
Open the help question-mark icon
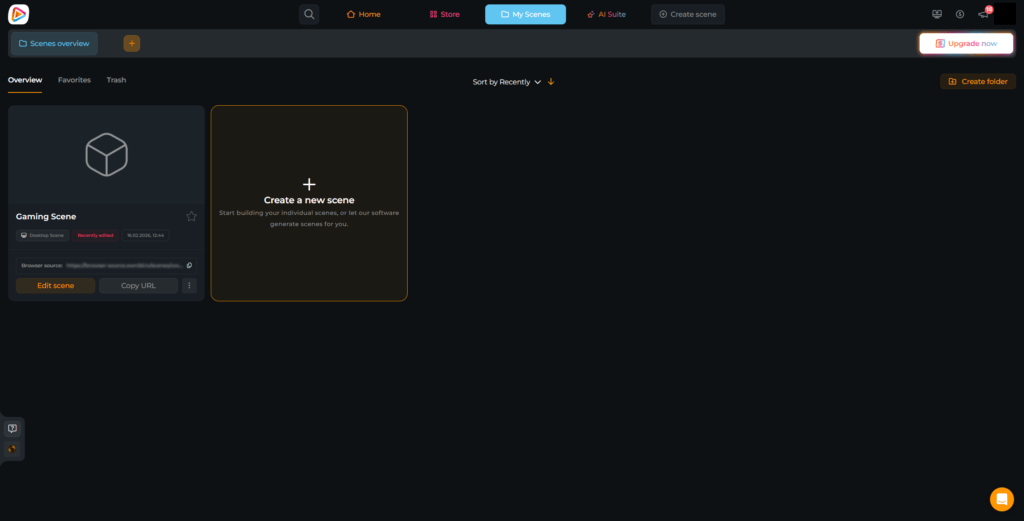(x=12, y=428)
